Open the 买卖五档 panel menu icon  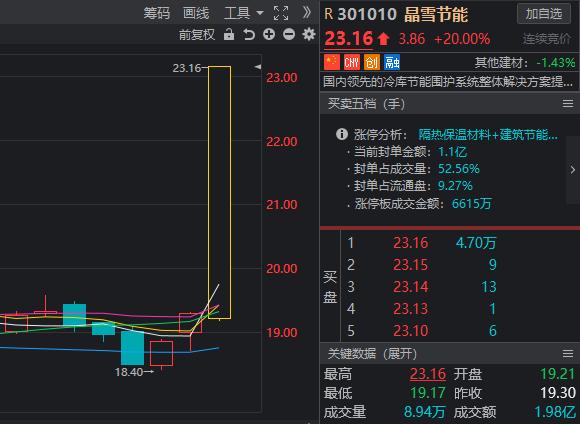(568, 104)
